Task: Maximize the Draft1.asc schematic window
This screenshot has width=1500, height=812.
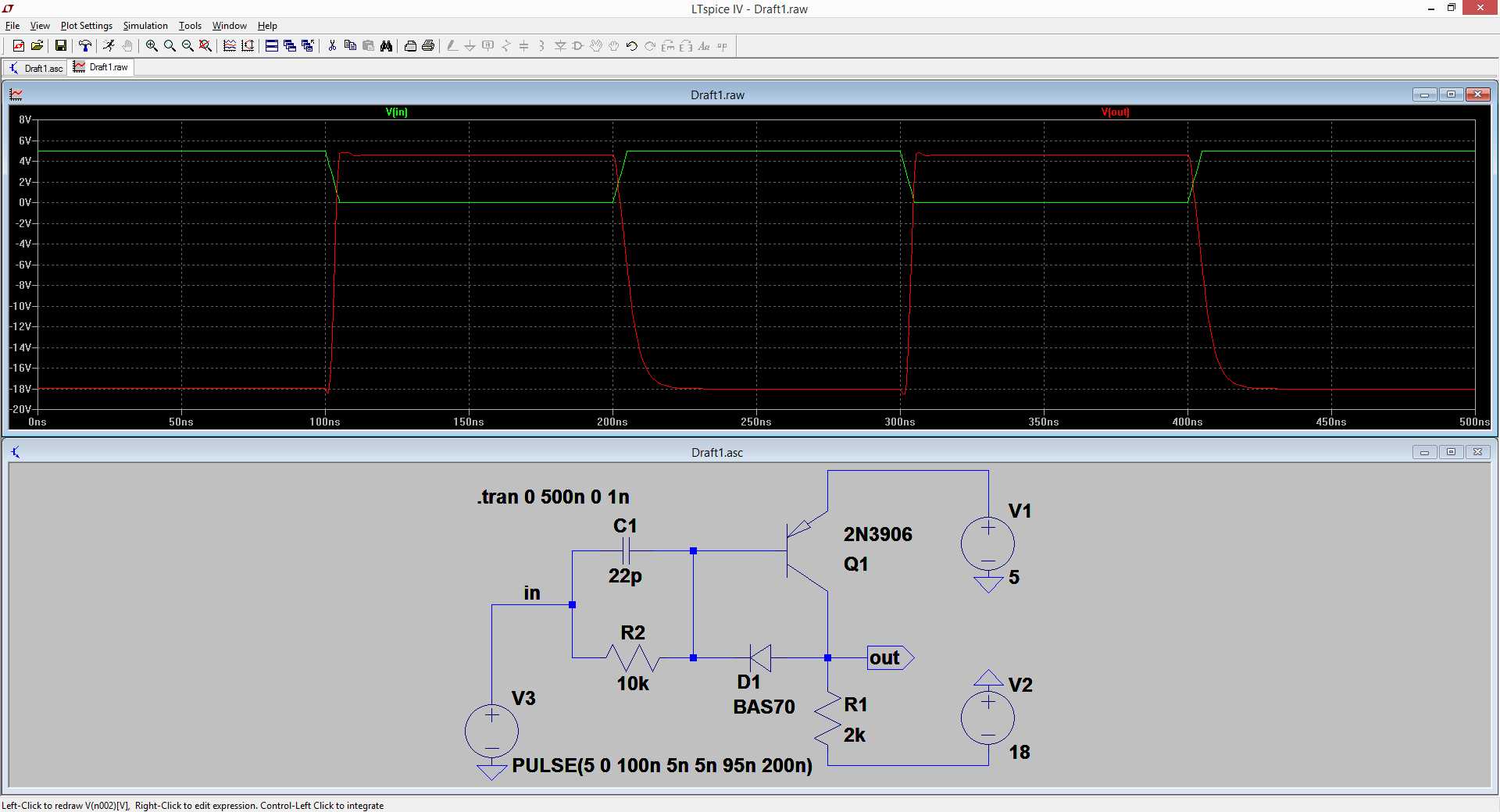Action: click(1451, 452)
